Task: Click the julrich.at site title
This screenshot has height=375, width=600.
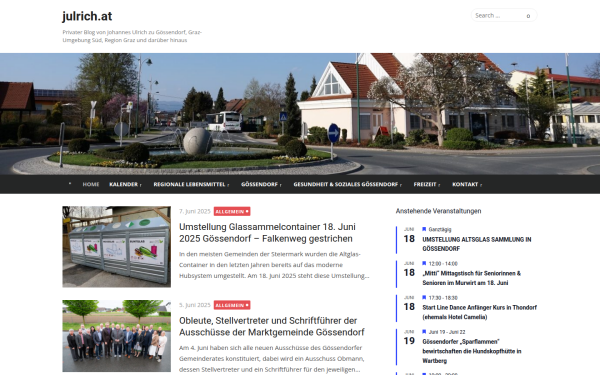Action: (87, 16)
